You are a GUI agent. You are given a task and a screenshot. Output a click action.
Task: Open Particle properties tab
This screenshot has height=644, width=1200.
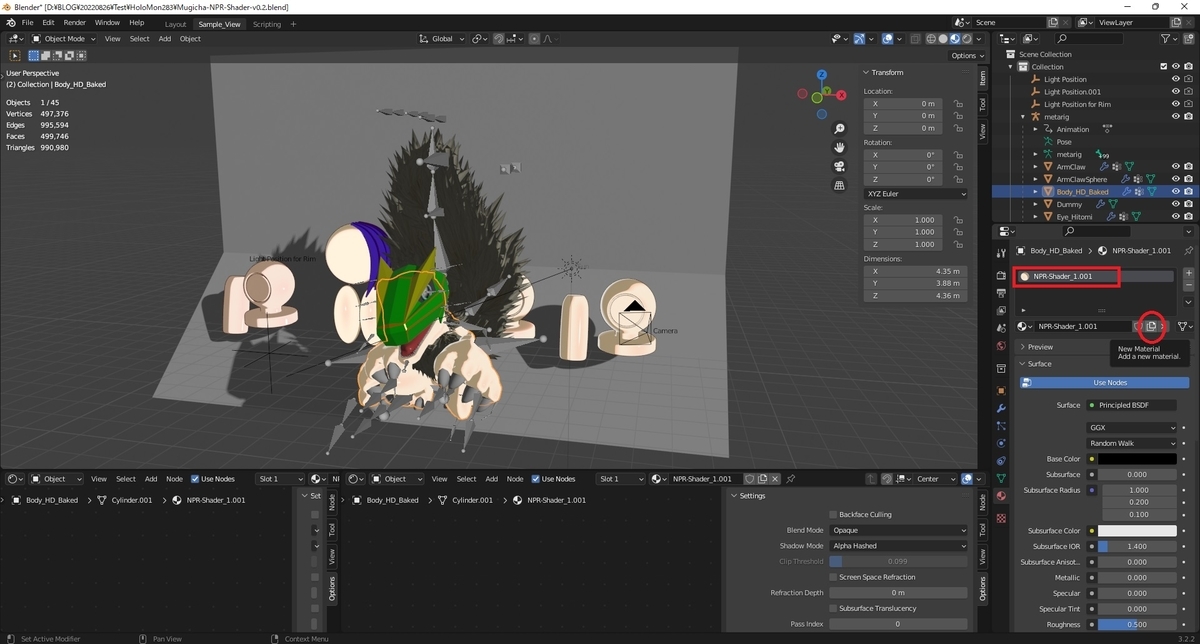1001,426
